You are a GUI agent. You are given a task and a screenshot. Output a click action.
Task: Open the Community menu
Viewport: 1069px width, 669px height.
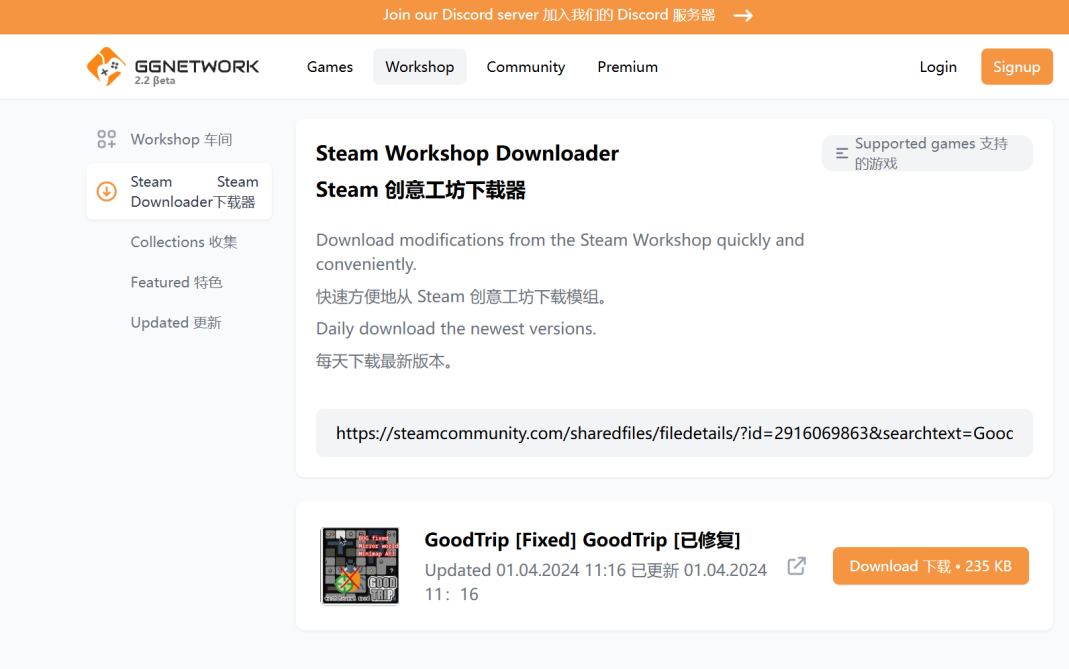[526, 67]
